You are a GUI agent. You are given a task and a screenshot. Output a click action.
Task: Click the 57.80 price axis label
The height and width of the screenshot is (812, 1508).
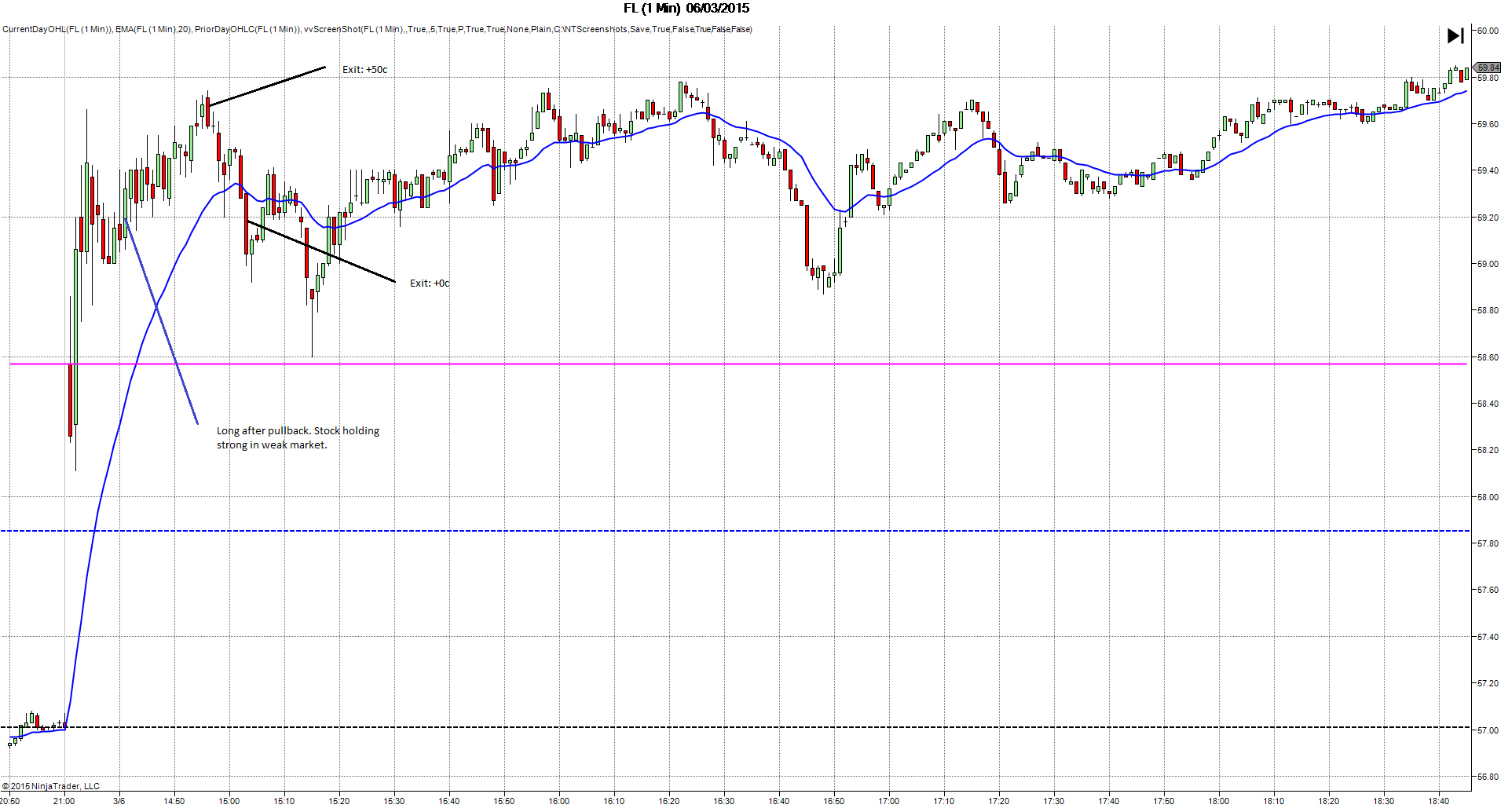pyautogui.click(x=1488, y=543)
